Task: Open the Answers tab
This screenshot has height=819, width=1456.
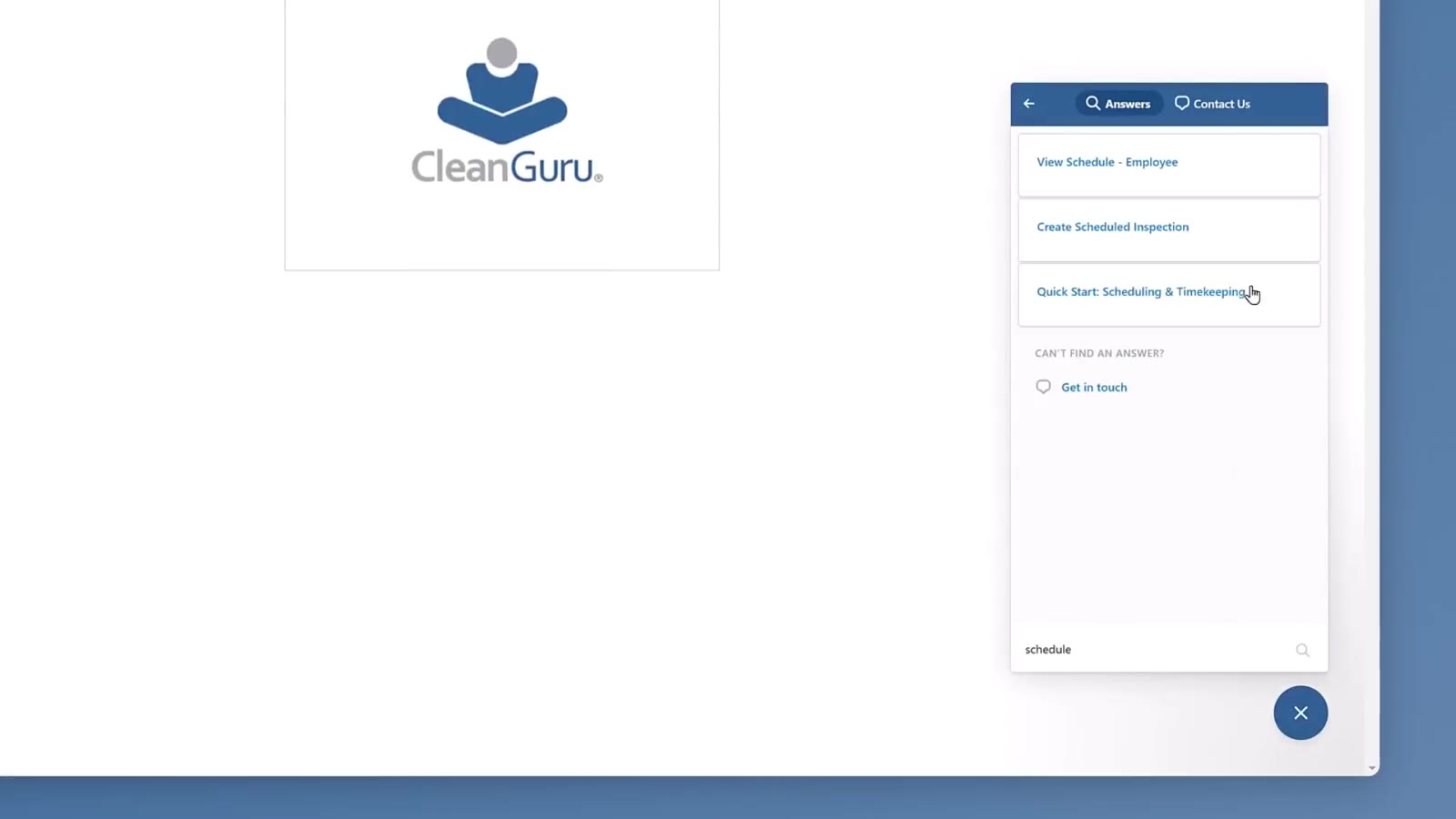Action: point(1118,104)
